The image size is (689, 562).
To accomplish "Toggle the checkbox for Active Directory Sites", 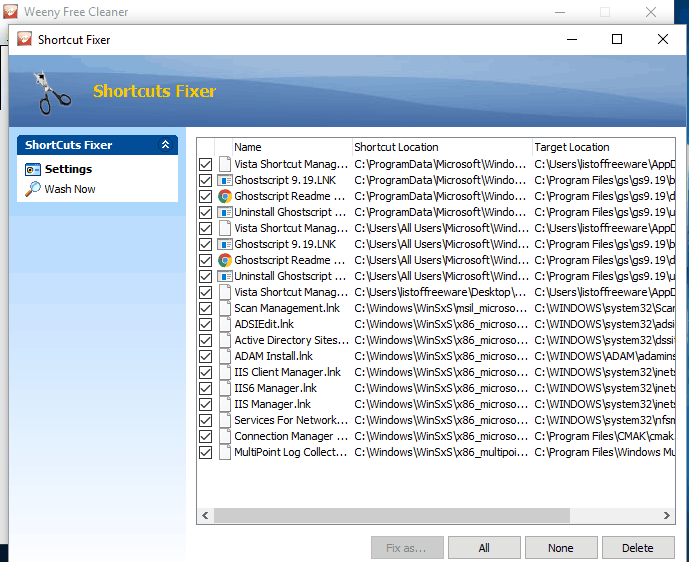I will pos(205,341).
